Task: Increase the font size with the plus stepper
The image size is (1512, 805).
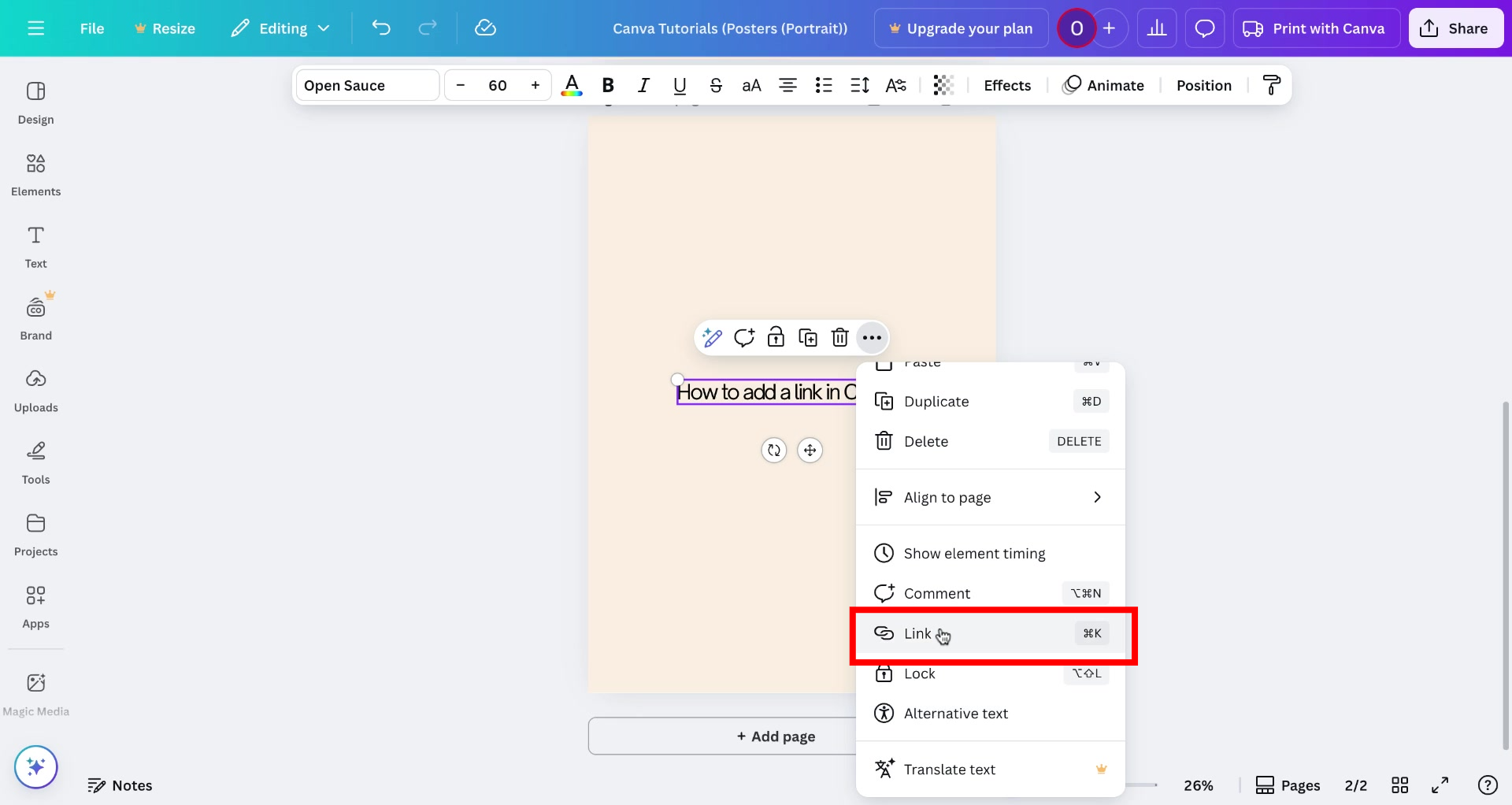Action: pyautogui.click(x=535, y=85)
